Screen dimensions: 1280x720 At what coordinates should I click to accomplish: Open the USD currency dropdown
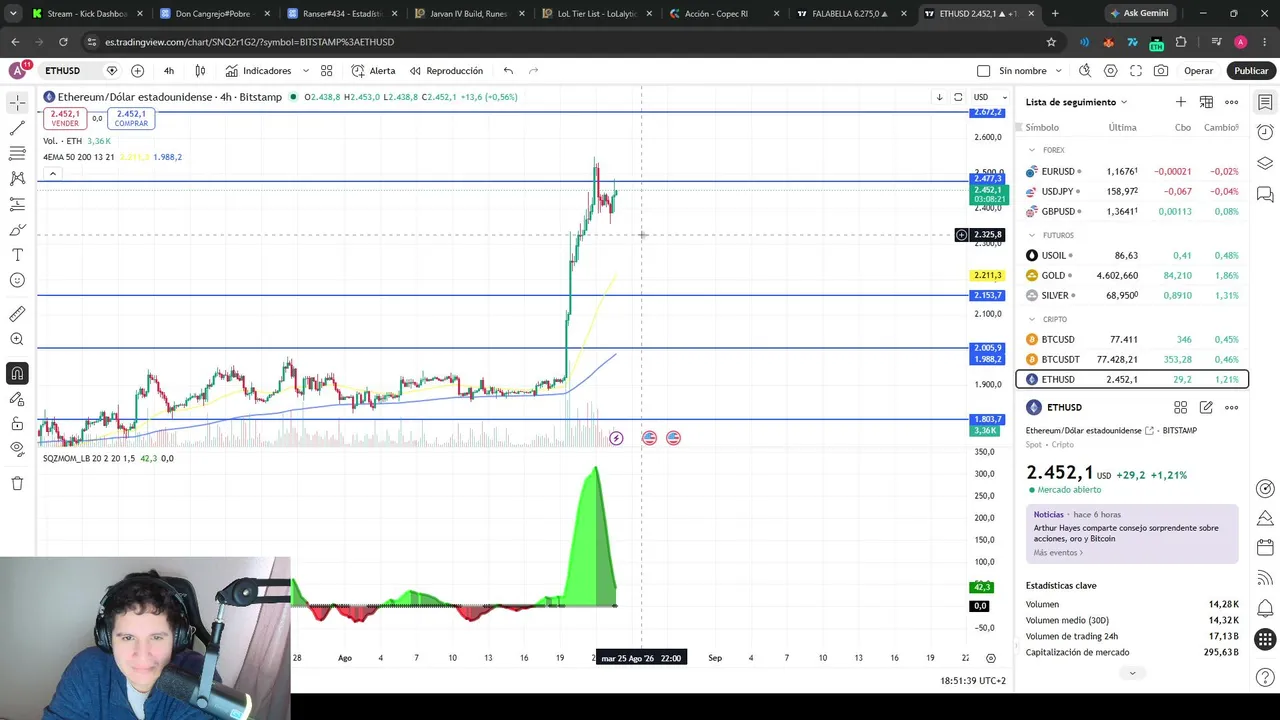990,97
